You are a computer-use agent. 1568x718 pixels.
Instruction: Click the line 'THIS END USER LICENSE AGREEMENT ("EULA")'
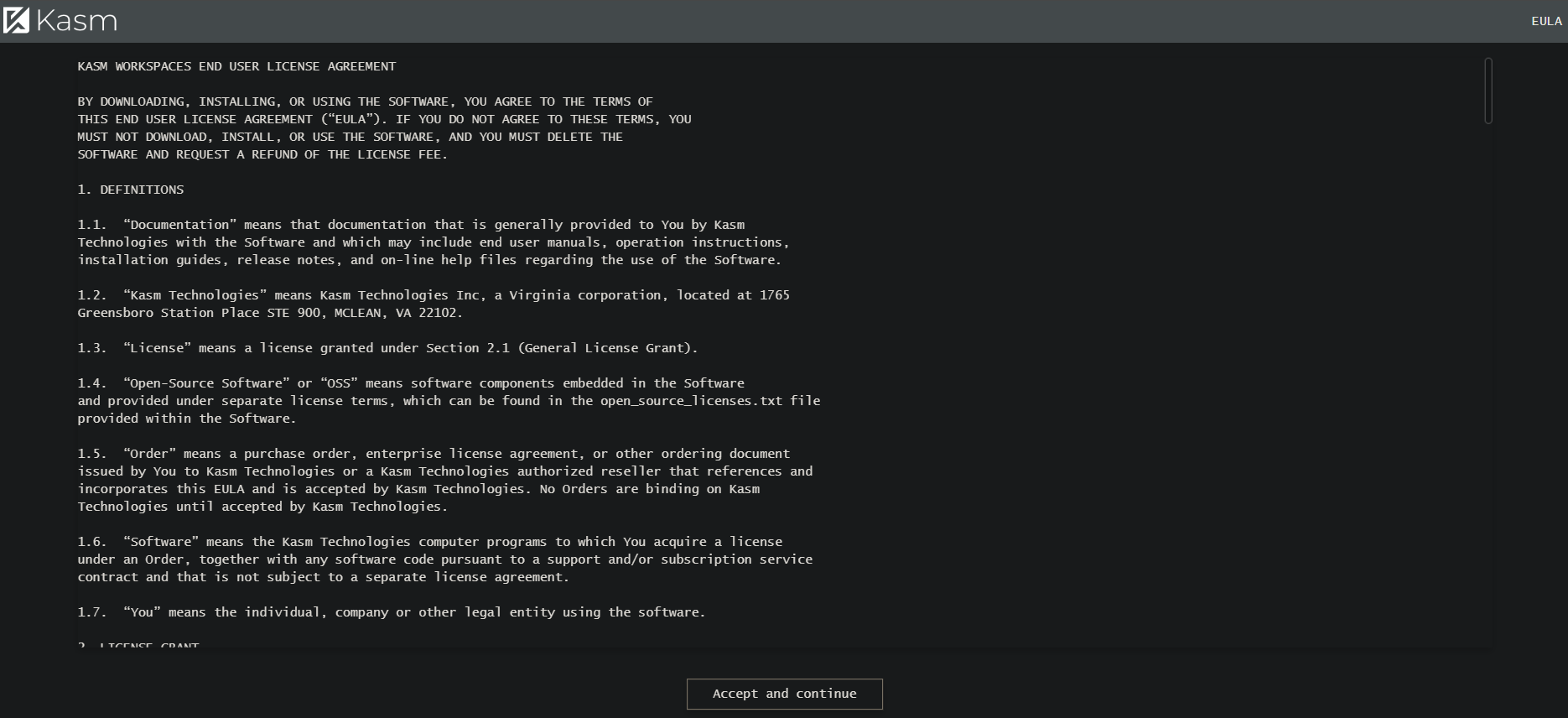tap(384, 119)
